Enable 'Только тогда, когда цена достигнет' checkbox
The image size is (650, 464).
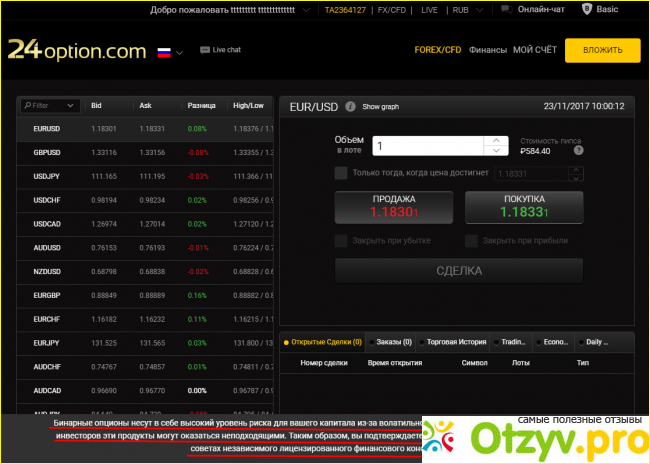click(342, 173)
